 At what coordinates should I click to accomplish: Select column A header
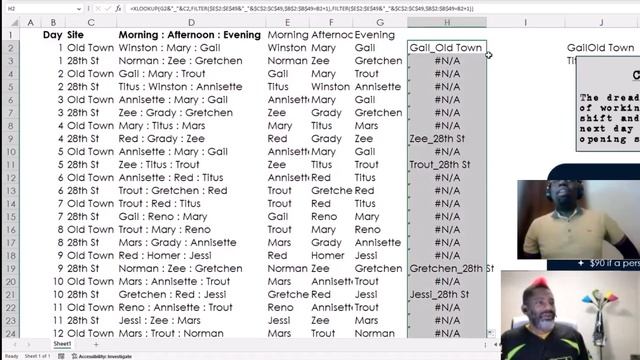30,22
